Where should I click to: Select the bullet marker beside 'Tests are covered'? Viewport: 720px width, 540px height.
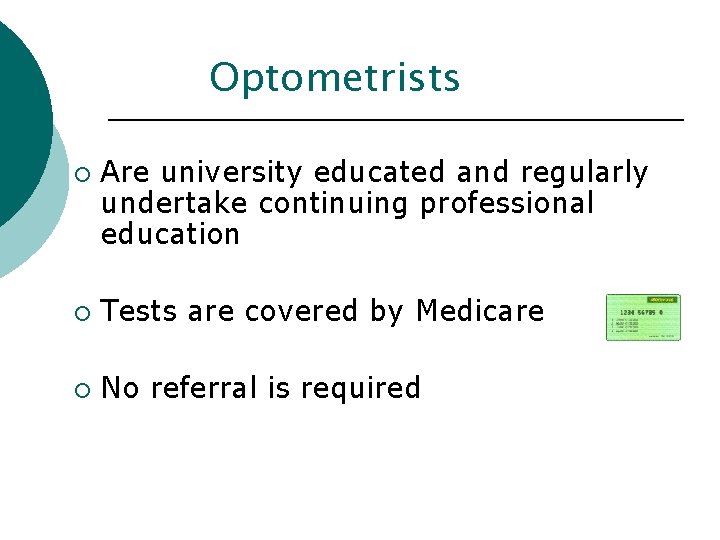coord(81,314)
